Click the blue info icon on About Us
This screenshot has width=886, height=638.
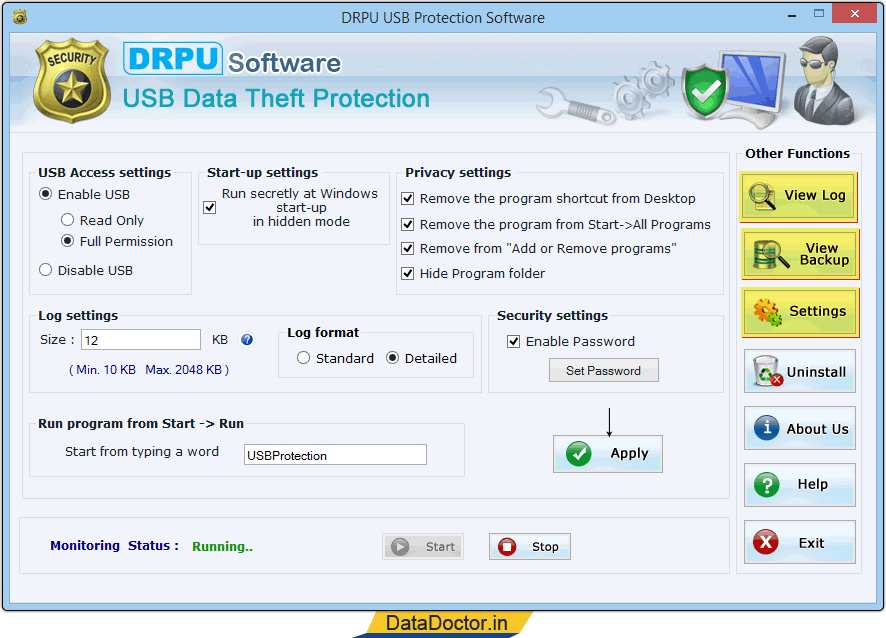coord(766,428)
